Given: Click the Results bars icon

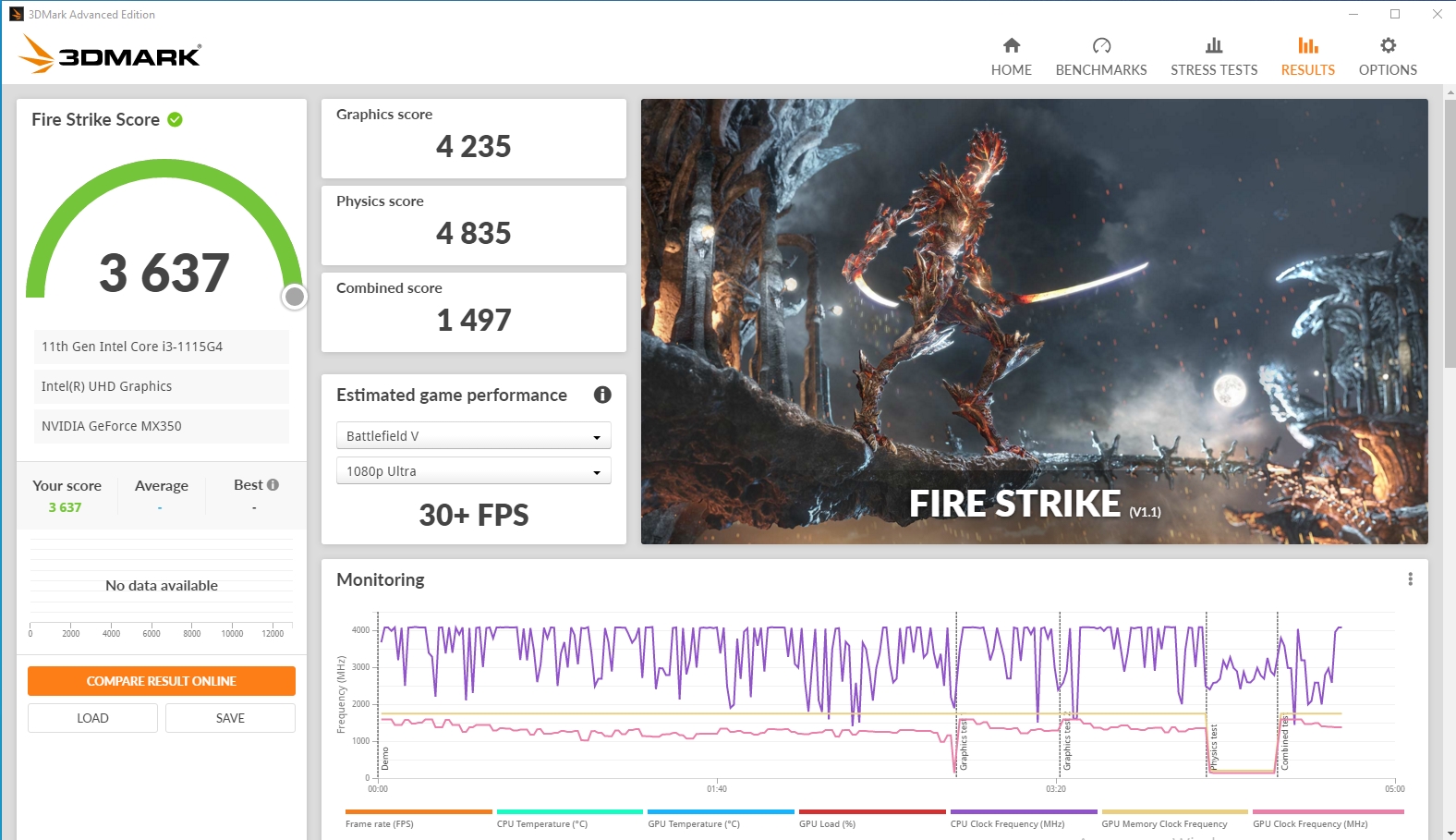Looking at the screenshot, I should click(1307, 45).
